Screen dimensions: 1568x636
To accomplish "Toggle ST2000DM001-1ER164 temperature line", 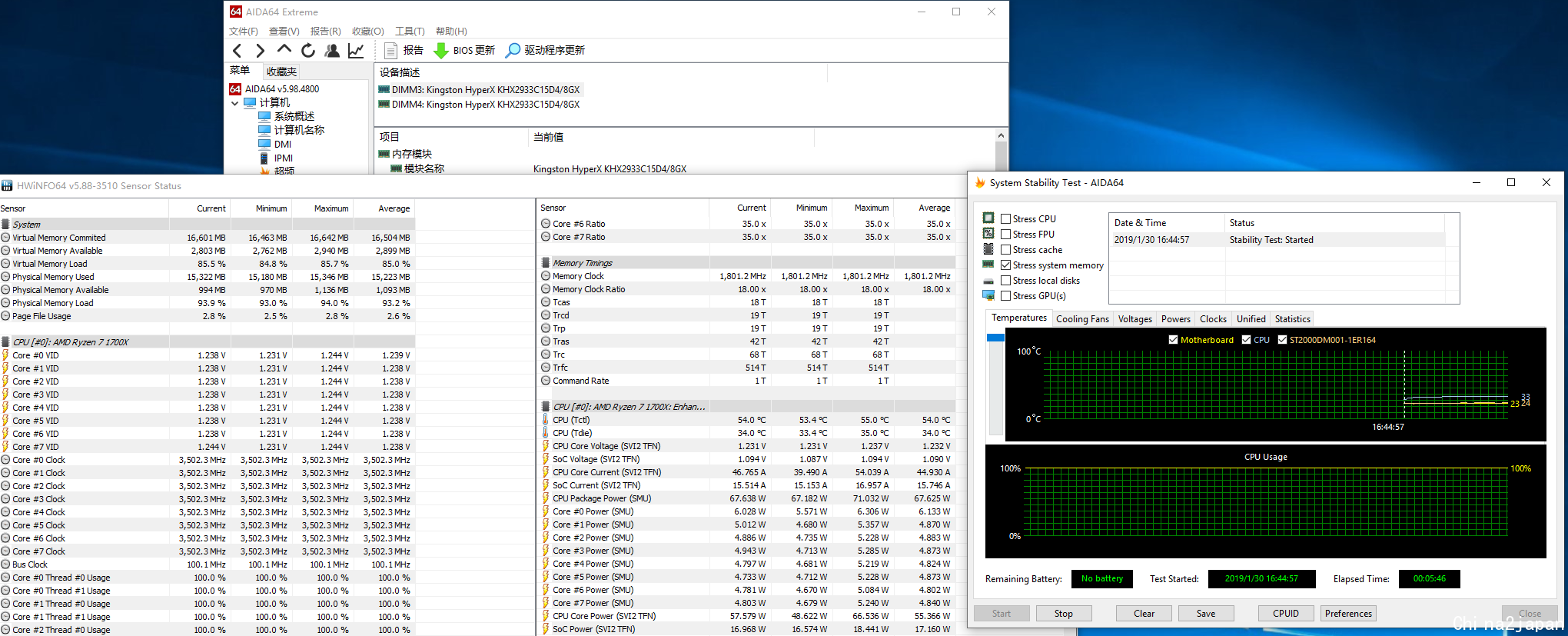I will pos(1282,340).
